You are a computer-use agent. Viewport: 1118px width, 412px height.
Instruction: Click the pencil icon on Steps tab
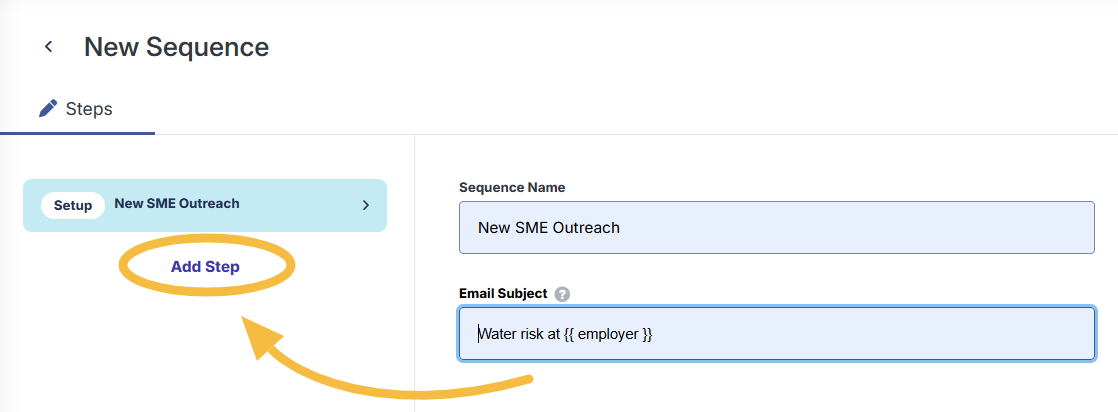[48, 108]
